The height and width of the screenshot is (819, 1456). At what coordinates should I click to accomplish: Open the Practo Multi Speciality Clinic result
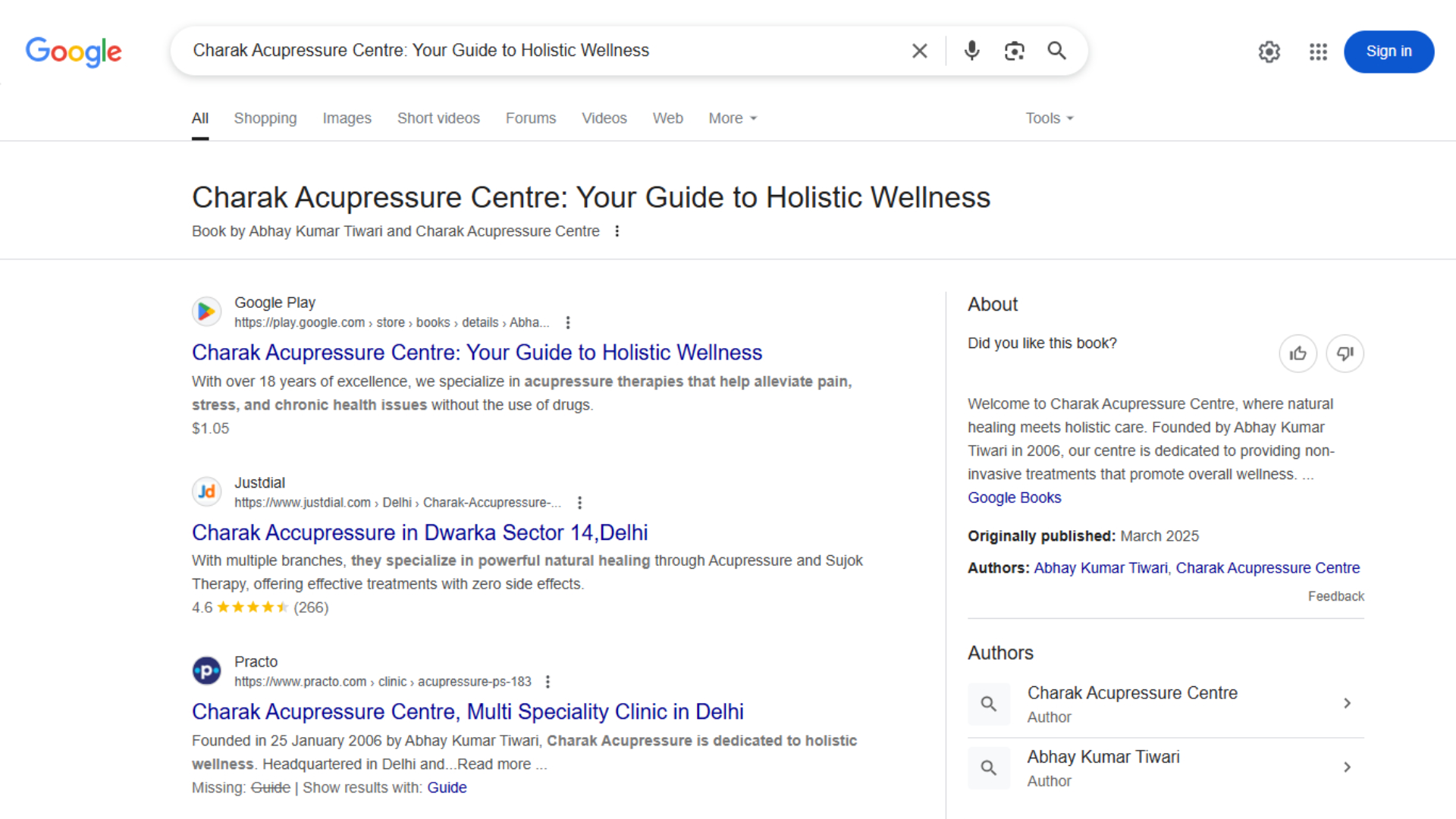[x=467, y=711]
